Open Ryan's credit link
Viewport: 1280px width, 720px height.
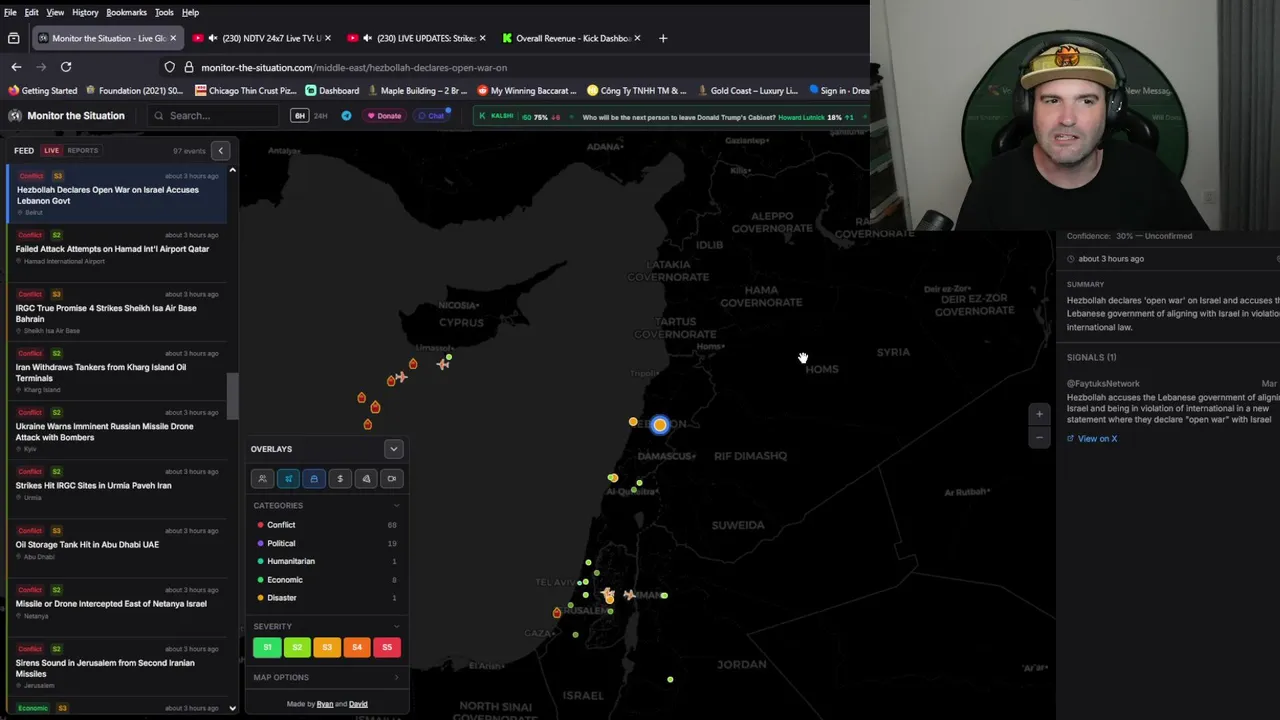click(x=325, y=704)
